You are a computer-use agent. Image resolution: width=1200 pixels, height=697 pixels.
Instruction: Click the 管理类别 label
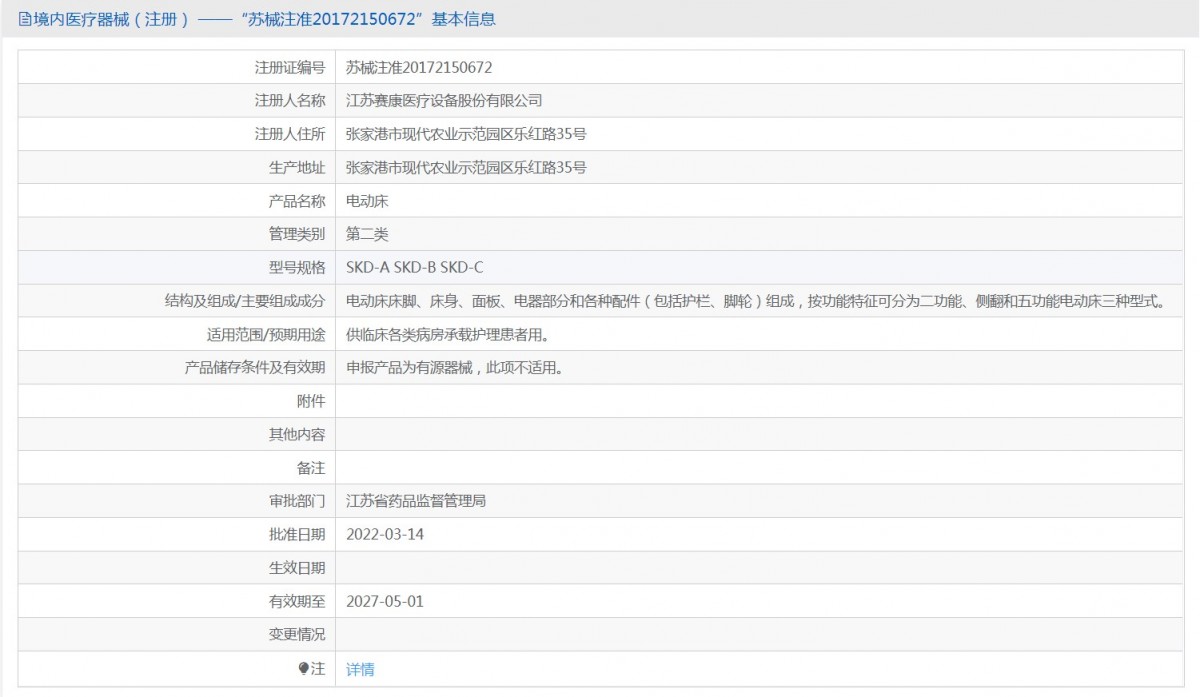tap(297, 234)
